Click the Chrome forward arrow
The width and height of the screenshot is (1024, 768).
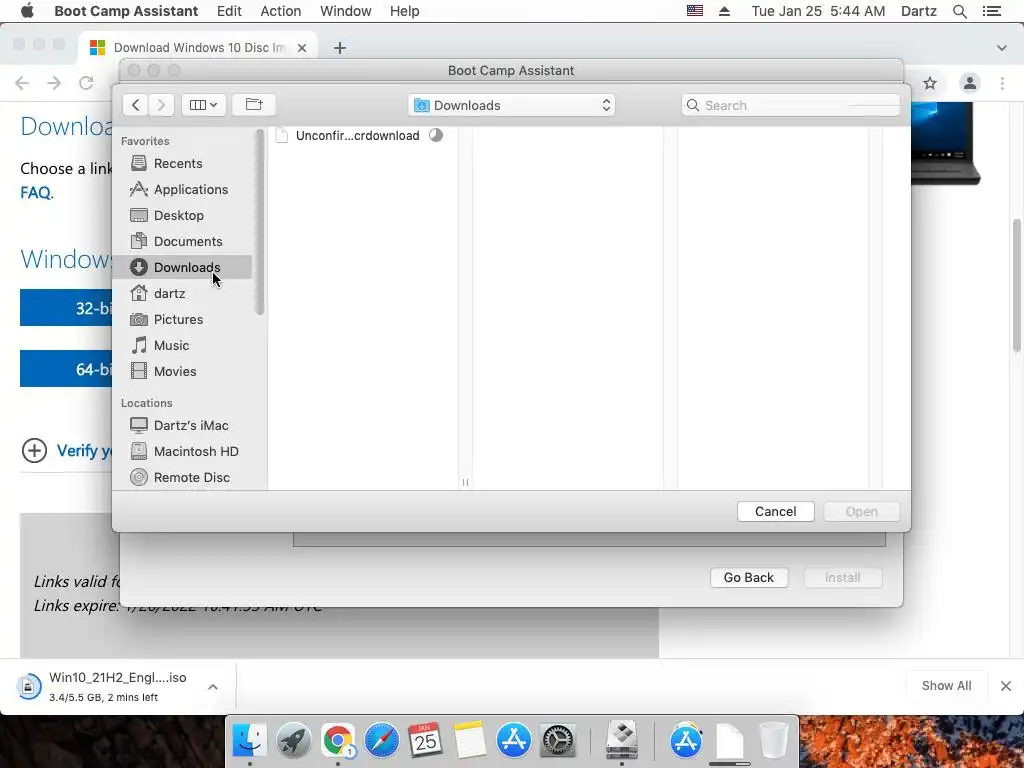click(54, 83)
